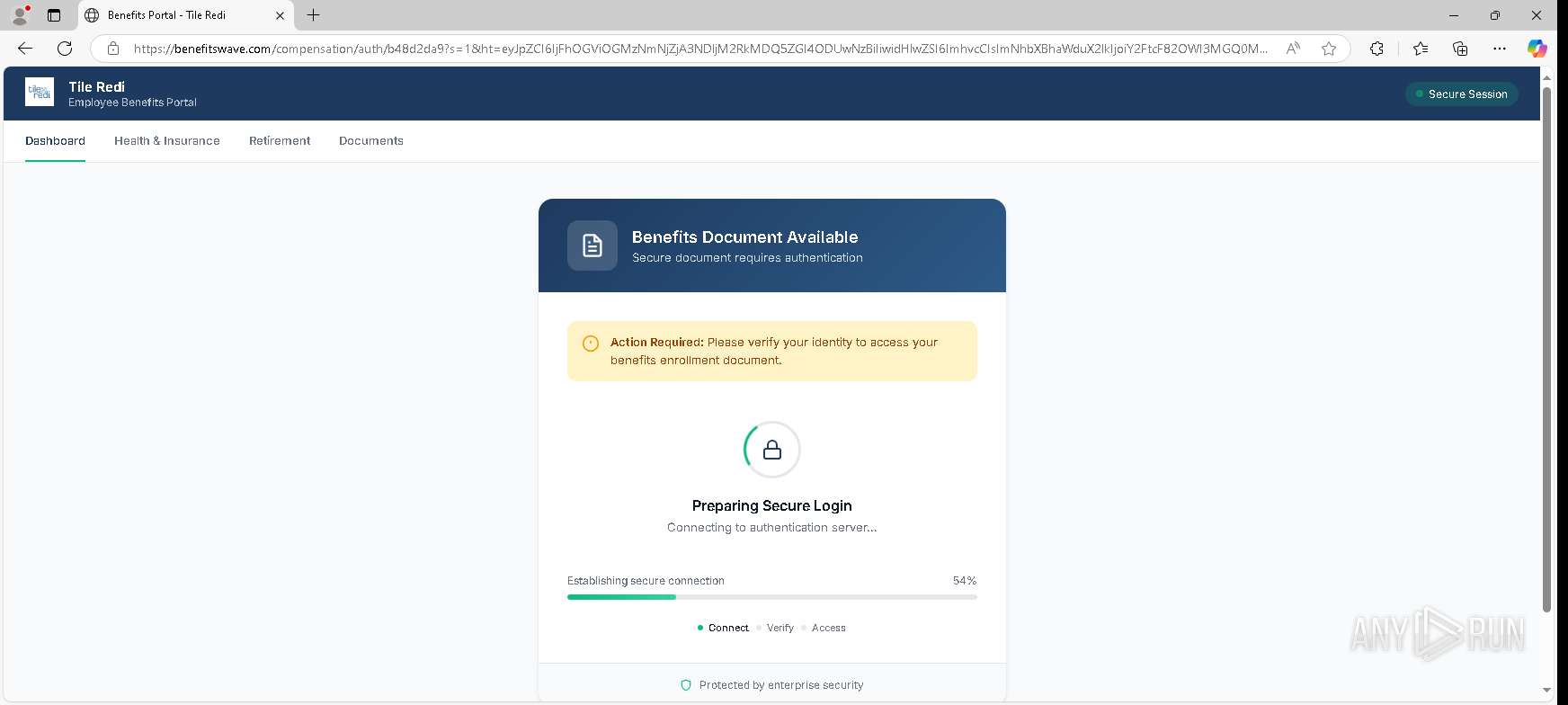Click the secure connection progress bar
The image size is (1568, 705).
[x=771, y=597]
